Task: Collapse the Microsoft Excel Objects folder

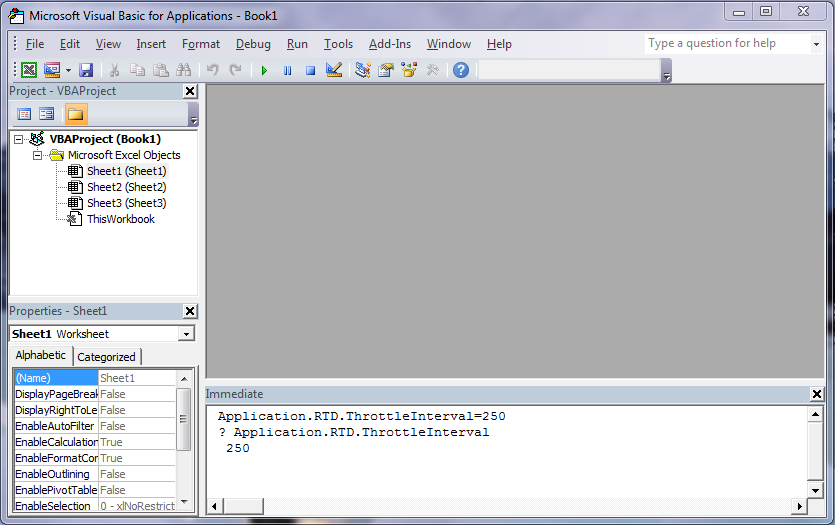Action: (x=37, y=155)
